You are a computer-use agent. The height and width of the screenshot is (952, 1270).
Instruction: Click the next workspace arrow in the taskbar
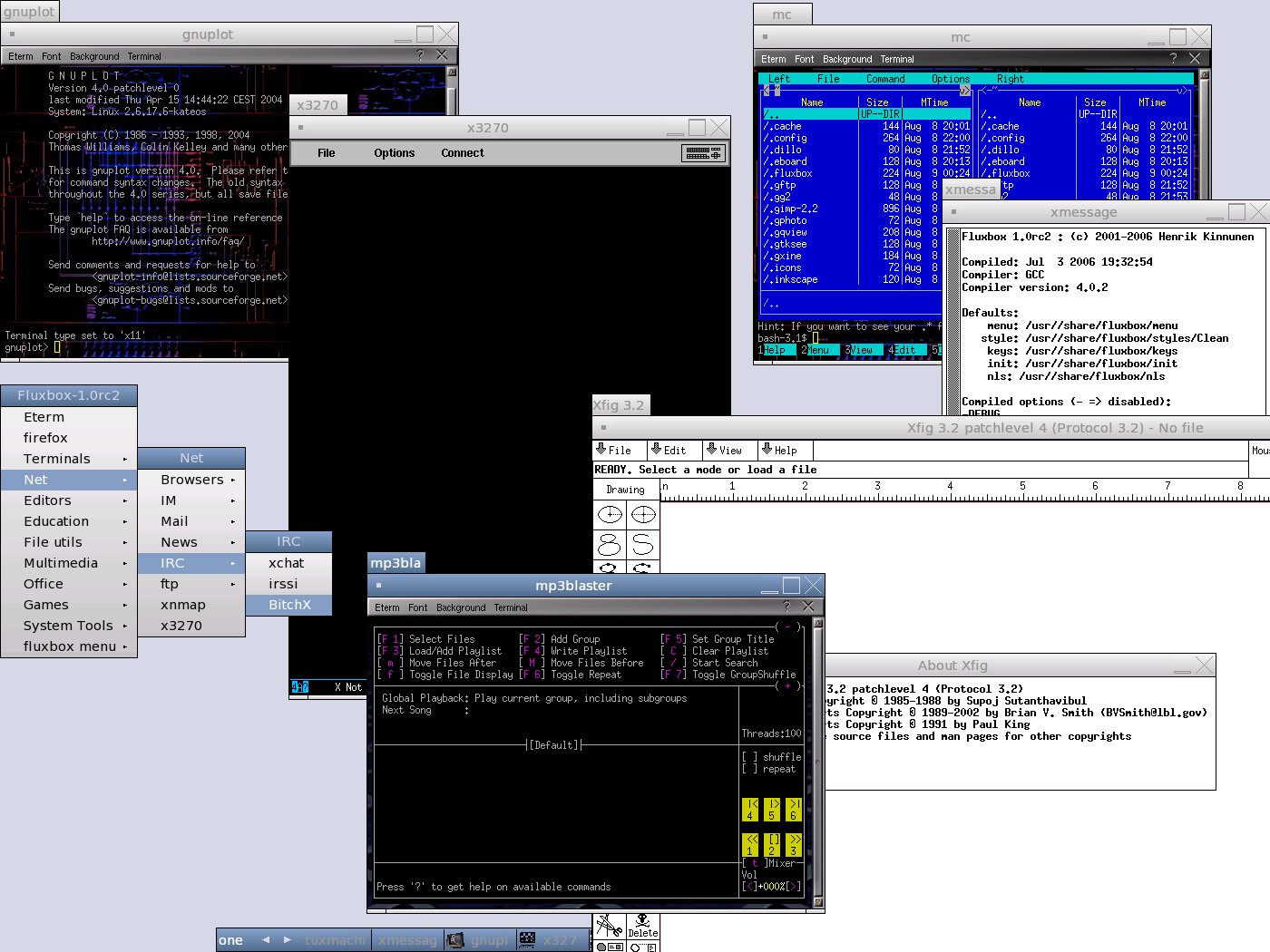288,940
